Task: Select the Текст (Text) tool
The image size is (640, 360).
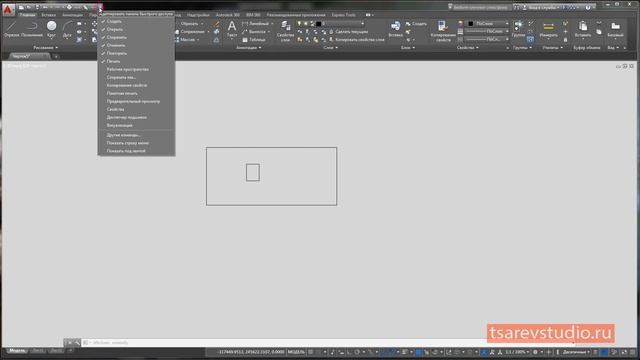Action: click(232, 29)
